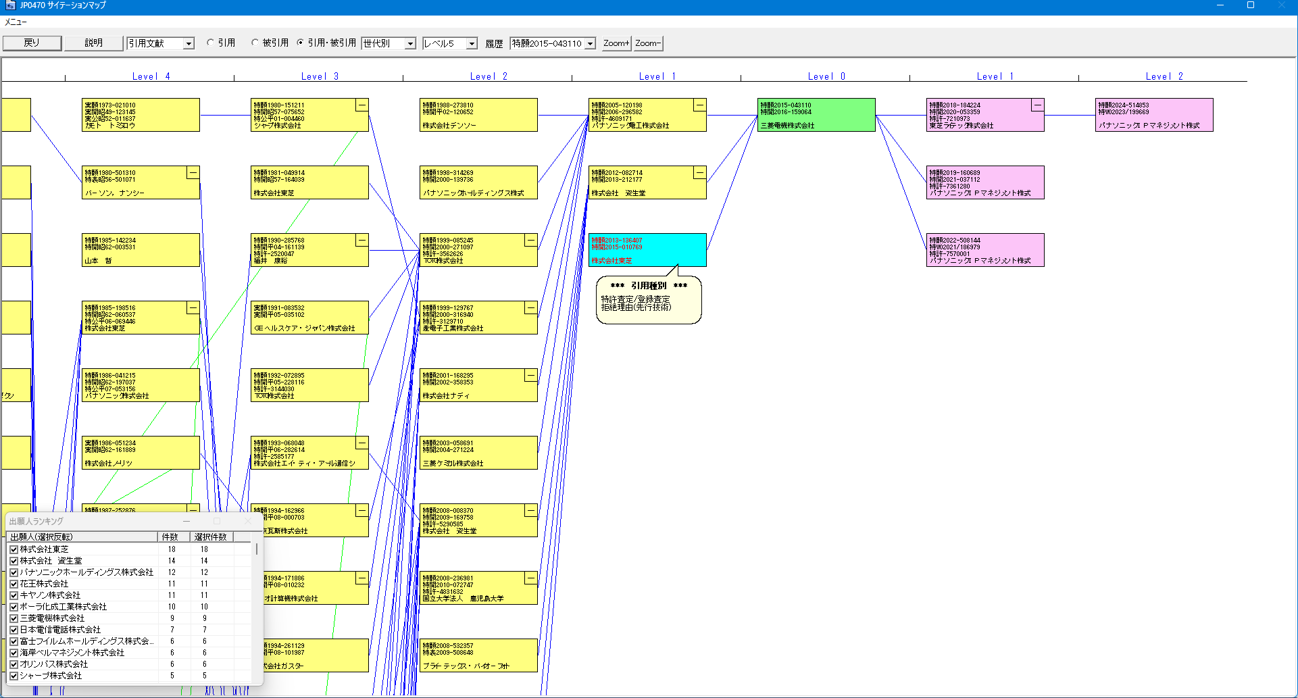Screen dimensions: 1298x698
Task: Click the 引用種別 tooltip balloon
Action: [x=649, y=298]
